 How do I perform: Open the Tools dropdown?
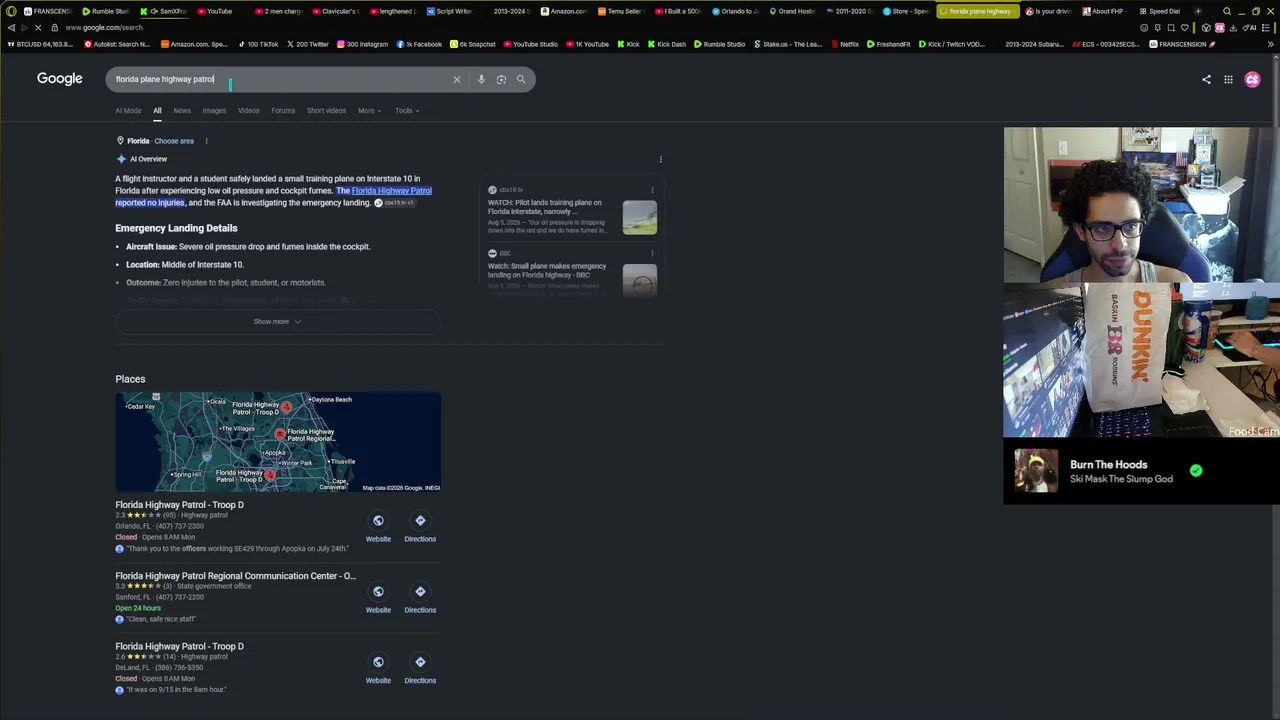(x=406, y=111)
